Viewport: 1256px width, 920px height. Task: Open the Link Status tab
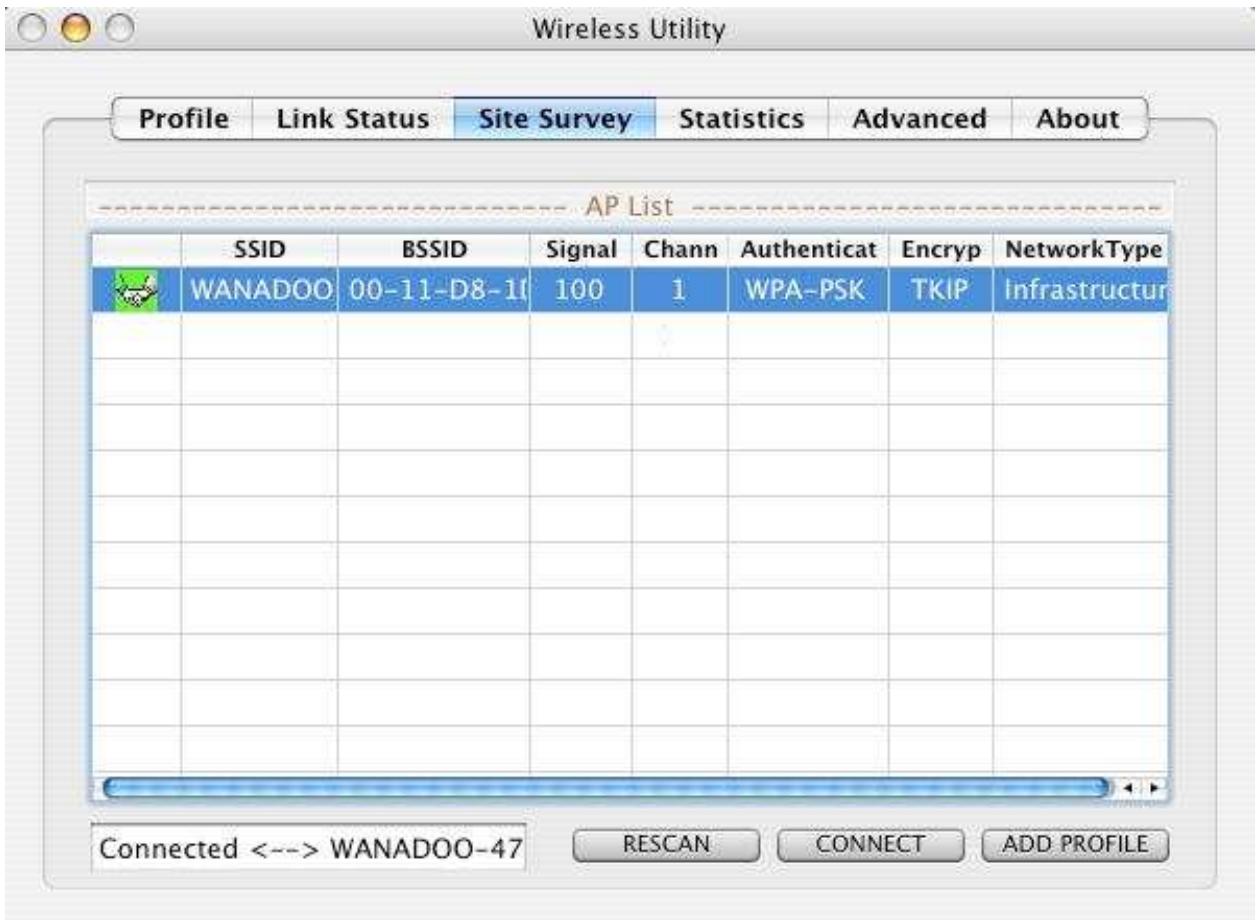point(353,119)
